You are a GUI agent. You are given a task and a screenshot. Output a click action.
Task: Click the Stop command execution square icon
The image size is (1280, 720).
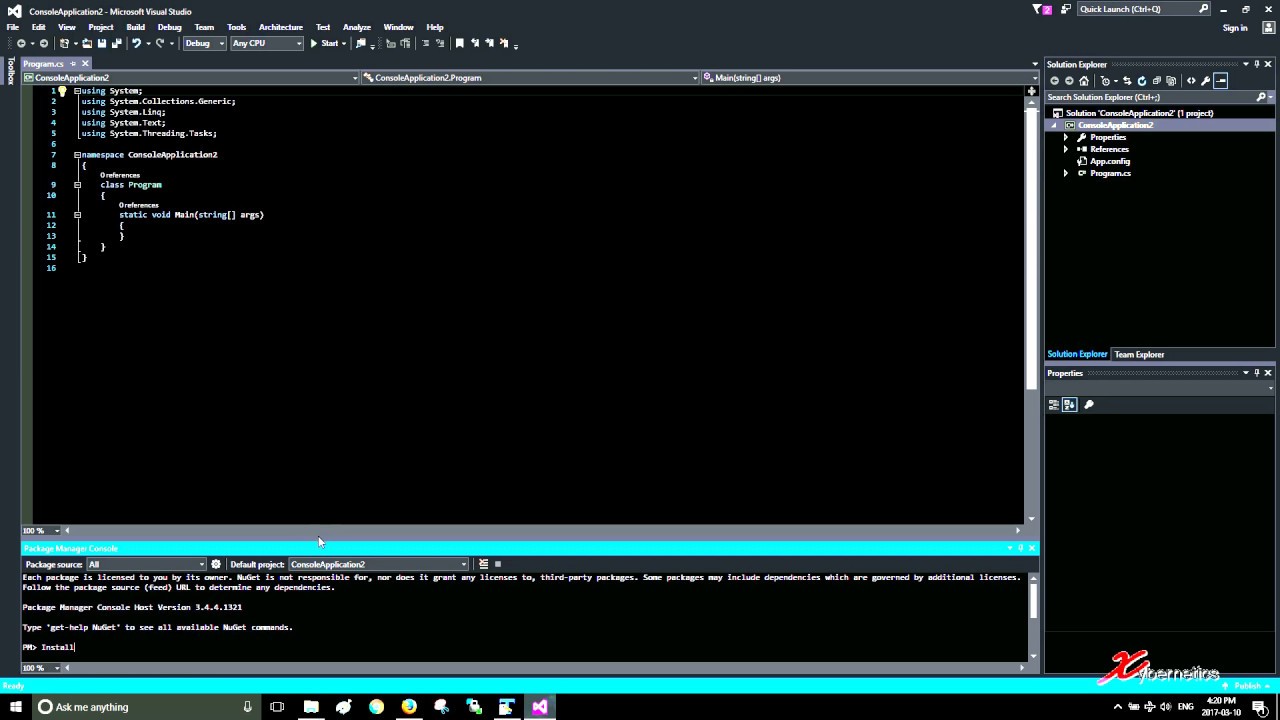coord(498,564)
